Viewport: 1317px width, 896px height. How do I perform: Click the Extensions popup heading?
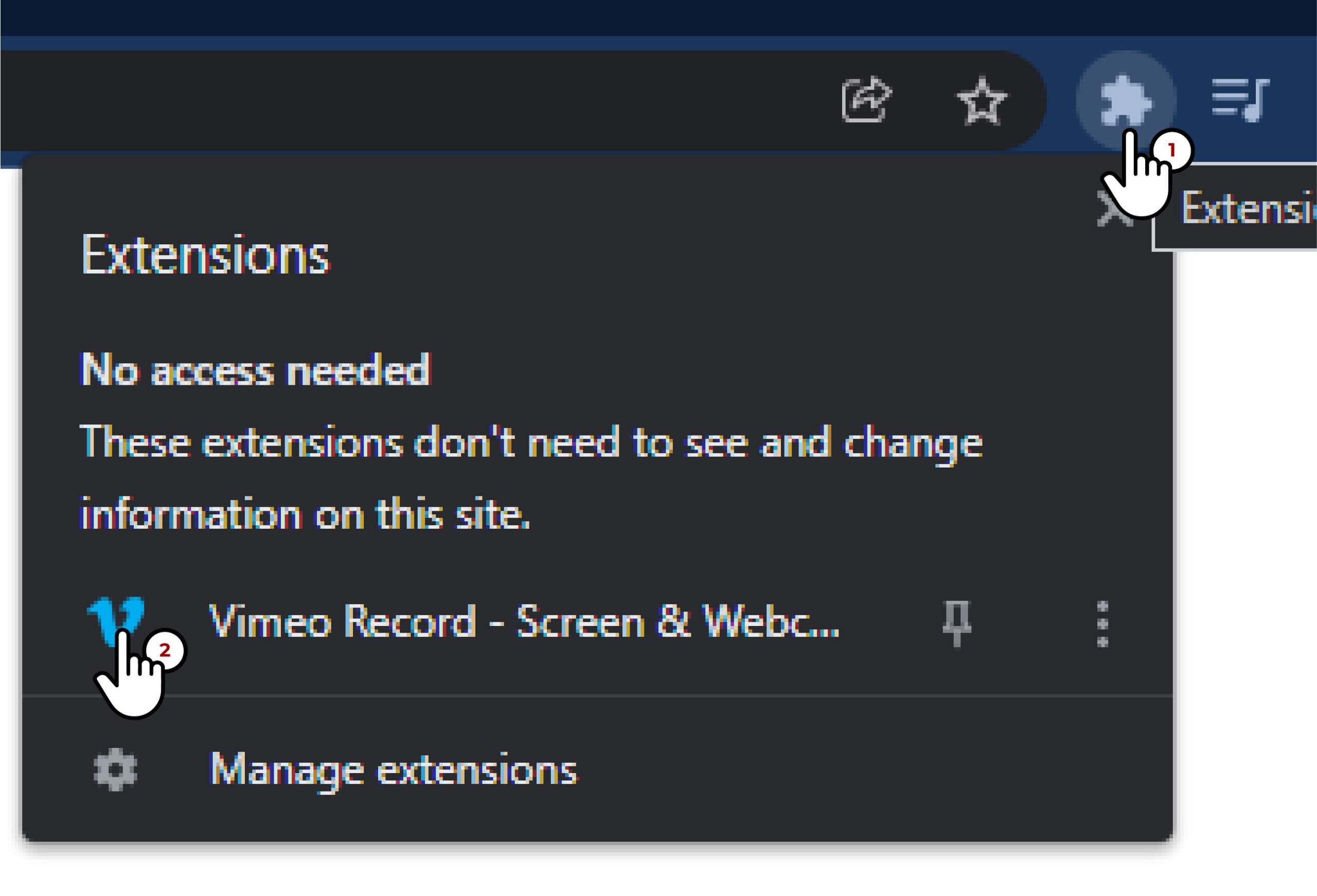pos(205,256)
